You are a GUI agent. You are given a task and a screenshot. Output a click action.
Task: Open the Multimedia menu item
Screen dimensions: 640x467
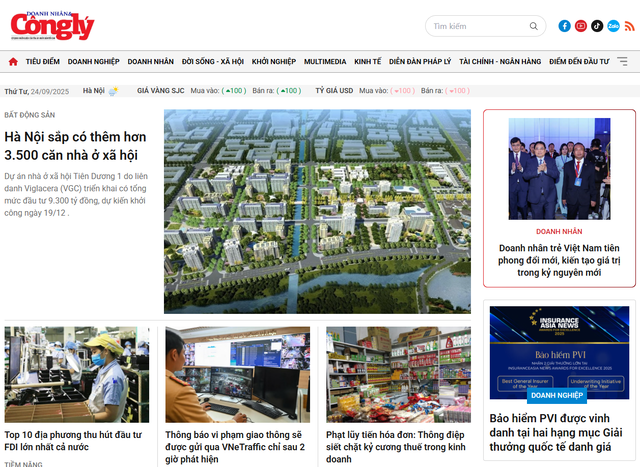325,61
